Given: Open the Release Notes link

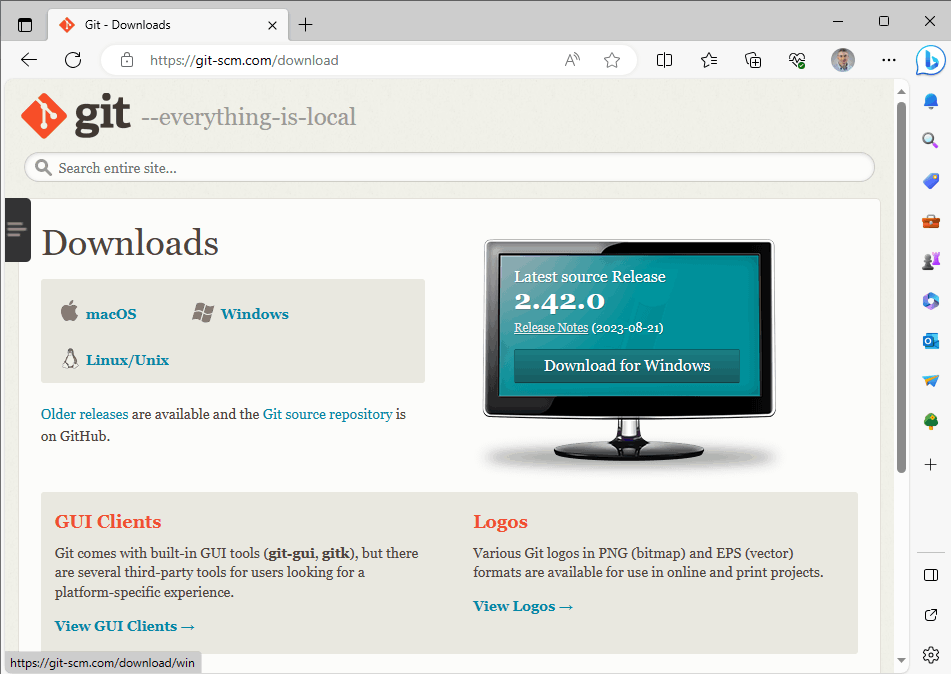Looking at the screenshot, I should click(551, 328).
